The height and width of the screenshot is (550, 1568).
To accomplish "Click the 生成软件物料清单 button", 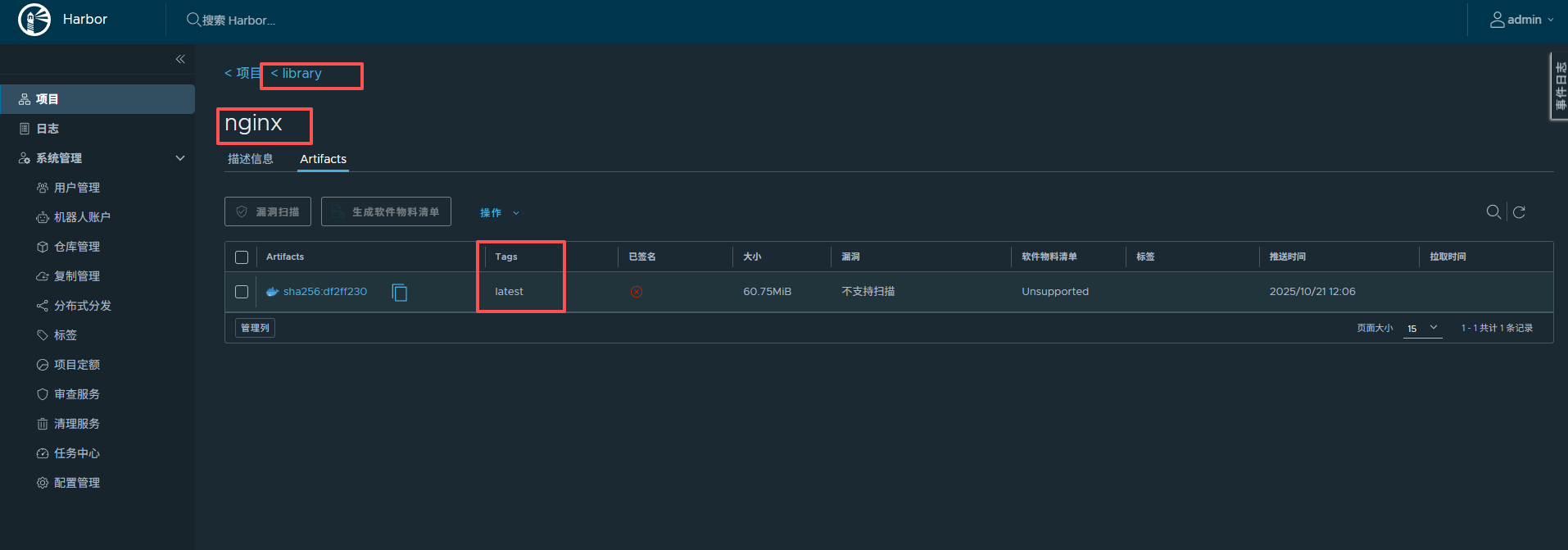I will click(386, 211).
